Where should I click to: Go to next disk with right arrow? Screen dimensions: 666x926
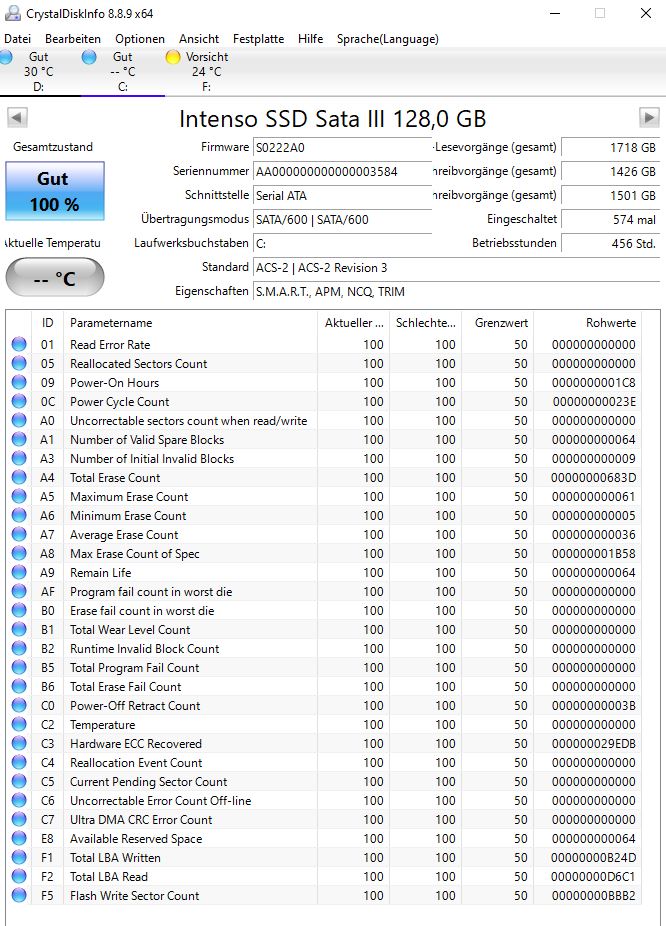(649, 118)
